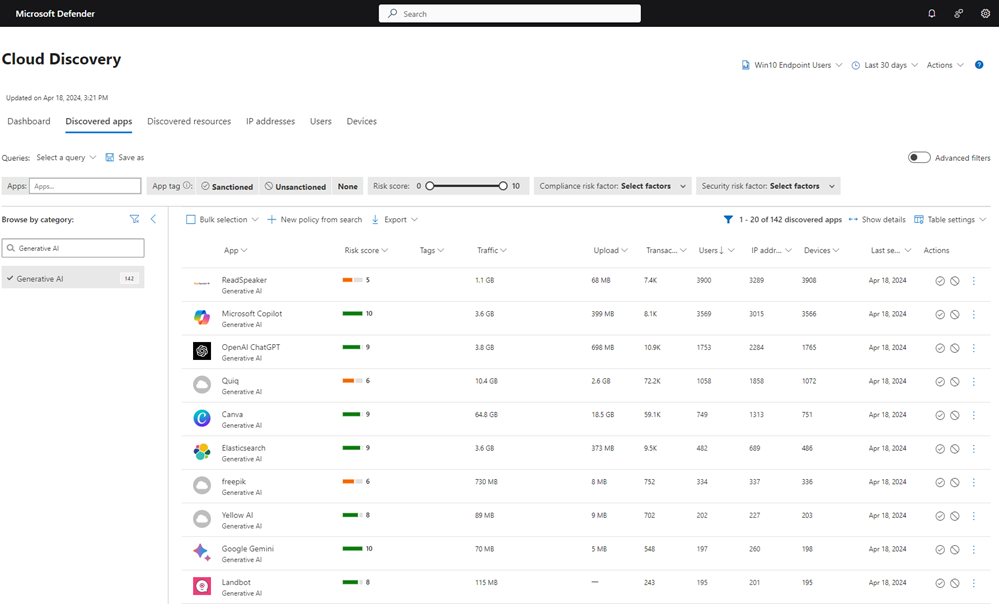The image size is (999, 604).
Task: Open the IP addresses tab
Action: coord(270,121)
